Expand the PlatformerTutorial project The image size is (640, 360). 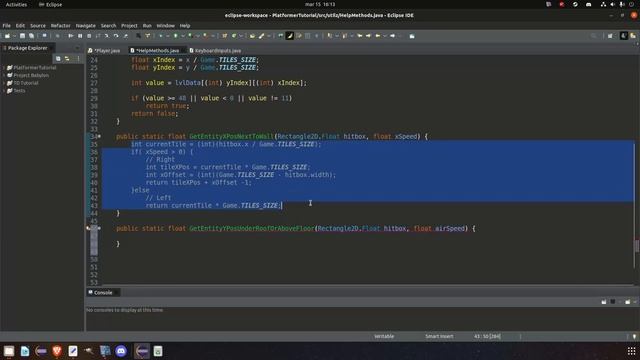point(4,68)
